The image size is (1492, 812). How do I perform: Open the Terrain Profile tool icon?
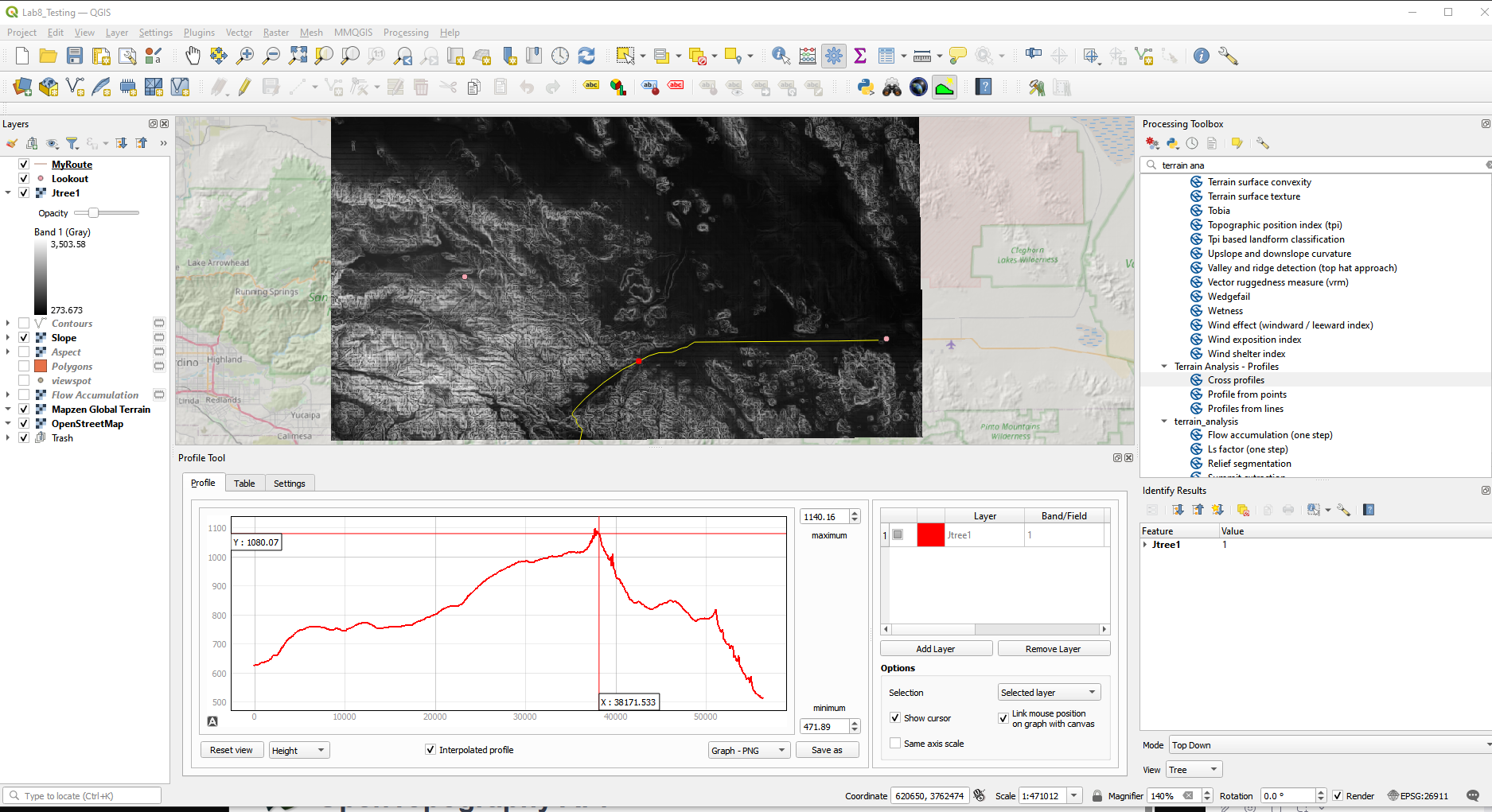click(945, 87)
